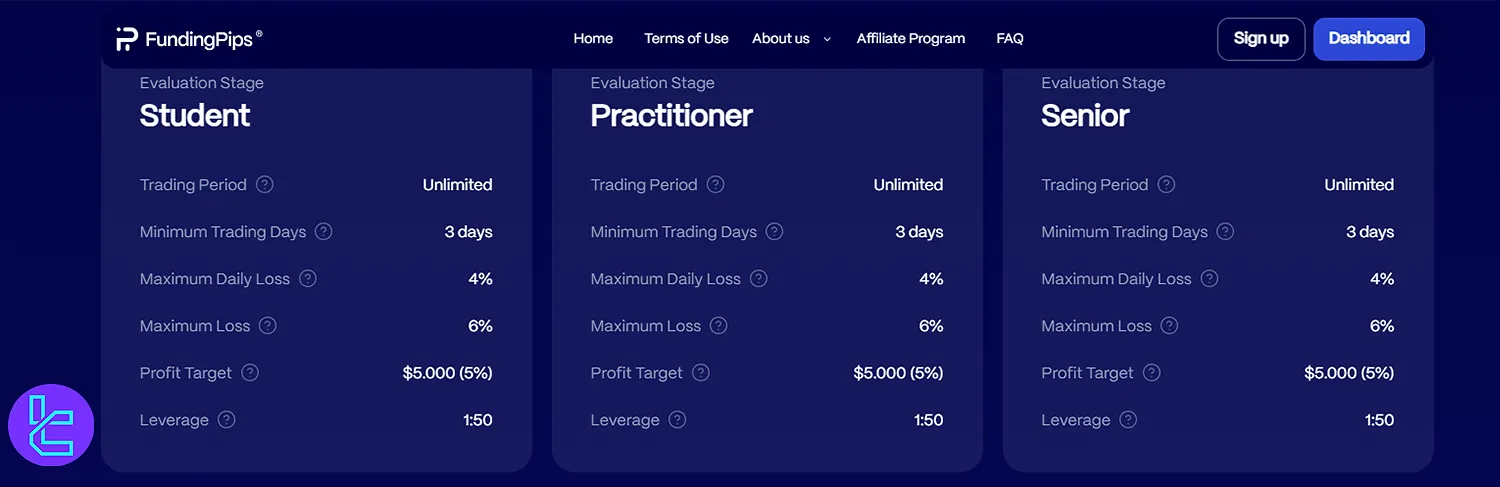Viewport: 1500px width, 487px height.
Task: Click the help icon beside Practitioner Profit Target
Action: (x=701, y=373)
